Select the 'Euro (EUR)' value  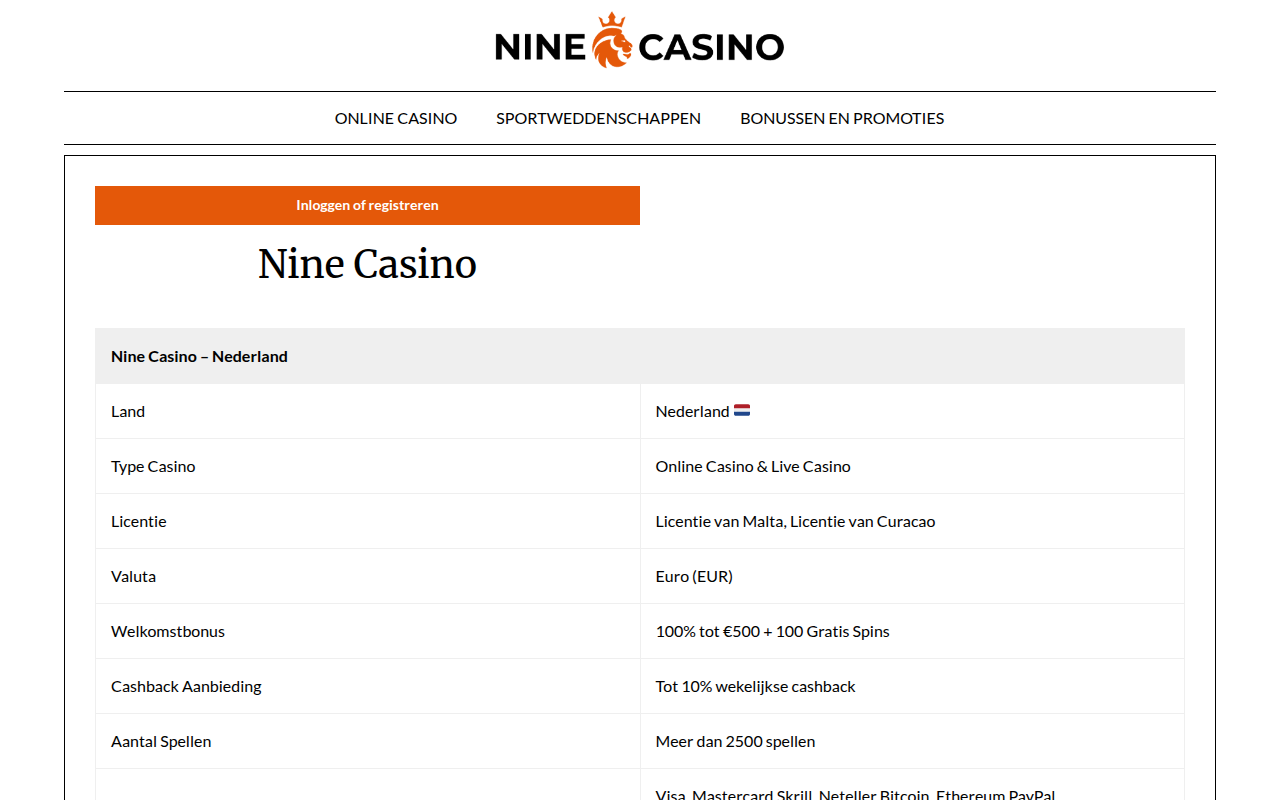tap(694, 576)
